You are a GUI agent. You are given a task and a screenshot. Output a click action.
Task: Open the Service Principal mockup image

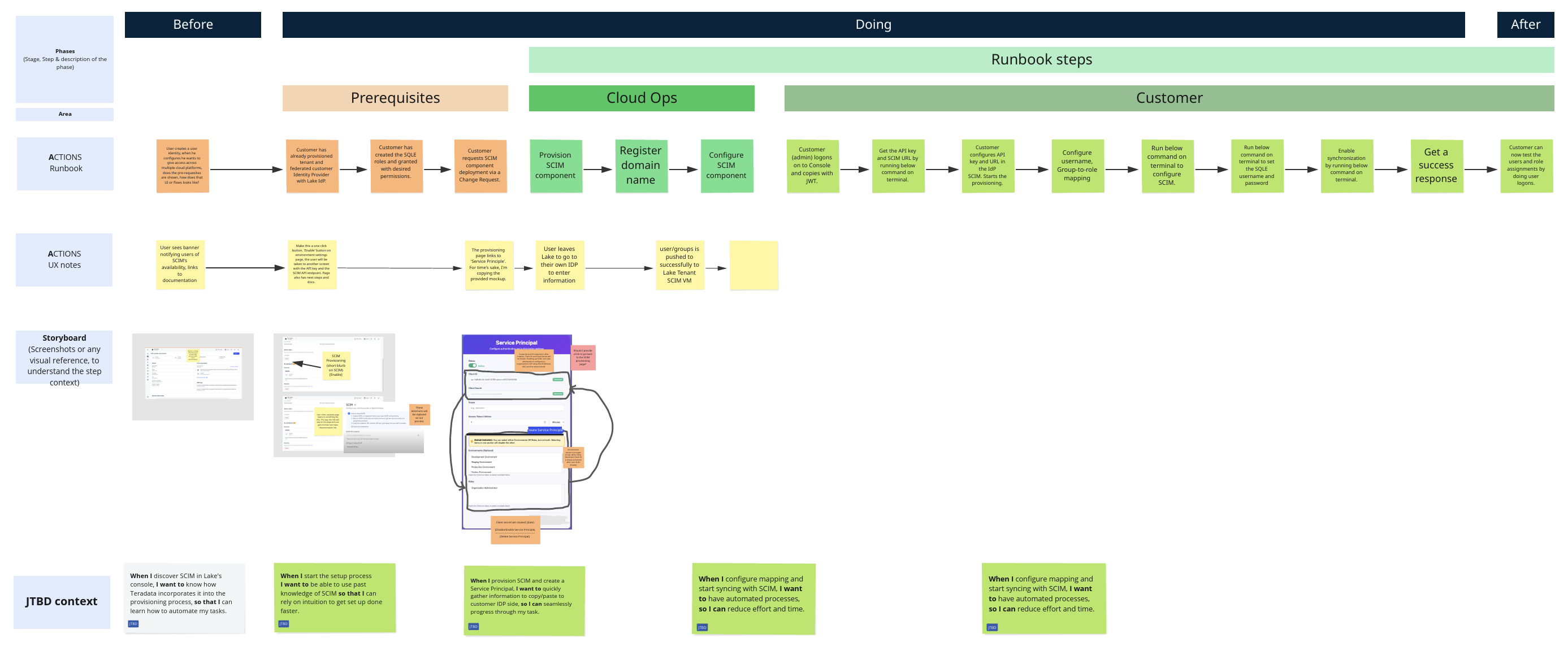517,431
